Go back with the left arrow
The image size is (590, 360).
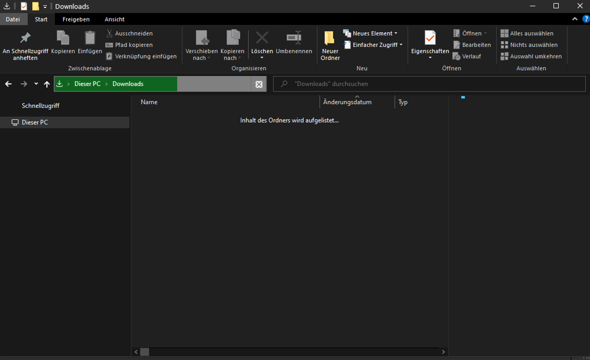[8, 84]
